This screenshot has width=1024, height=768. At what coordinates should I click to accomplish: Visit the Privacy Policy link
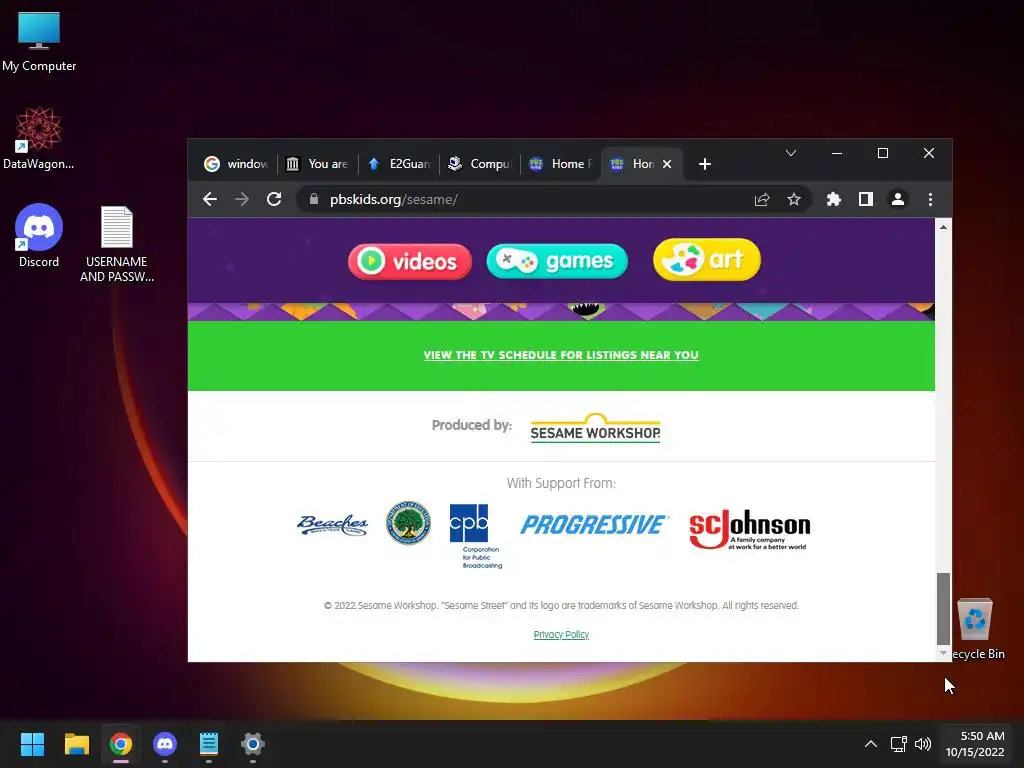click(561, 634)
